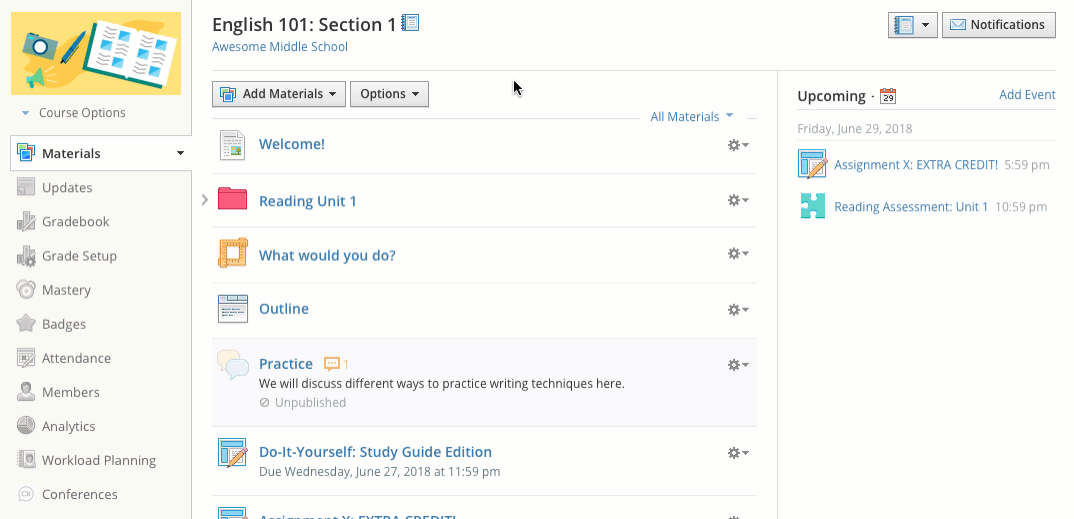Open the Options dropdown button

[389, 94]
